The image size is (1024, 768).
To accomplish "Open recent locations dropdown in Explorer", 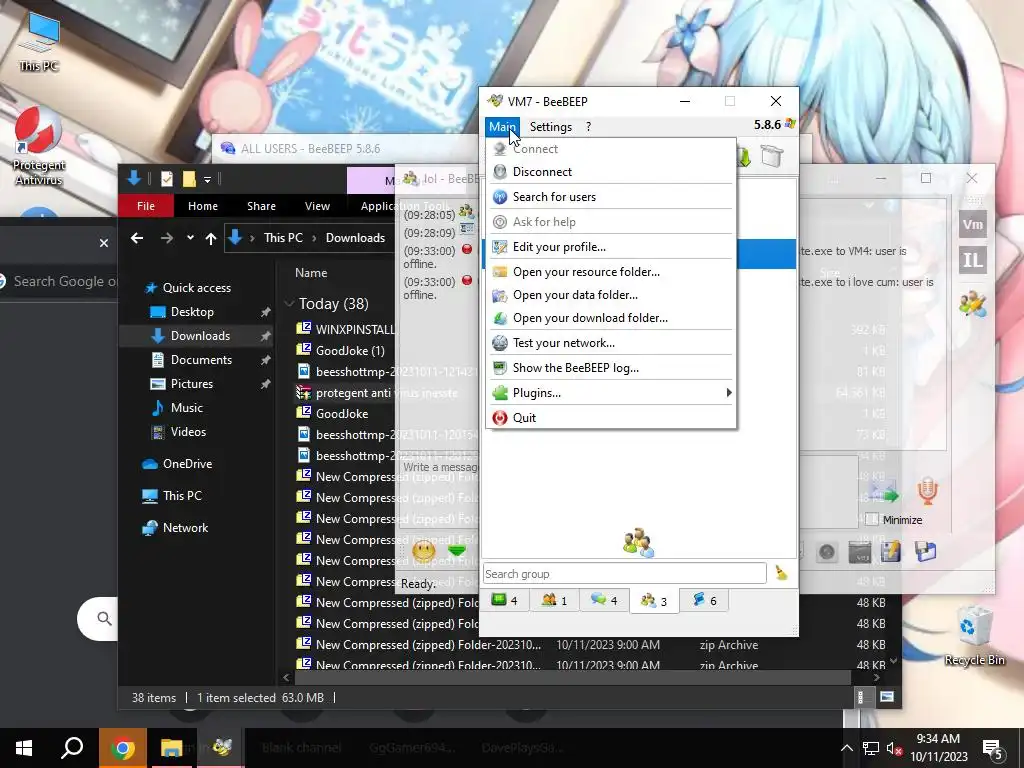I will click(190, 238).
